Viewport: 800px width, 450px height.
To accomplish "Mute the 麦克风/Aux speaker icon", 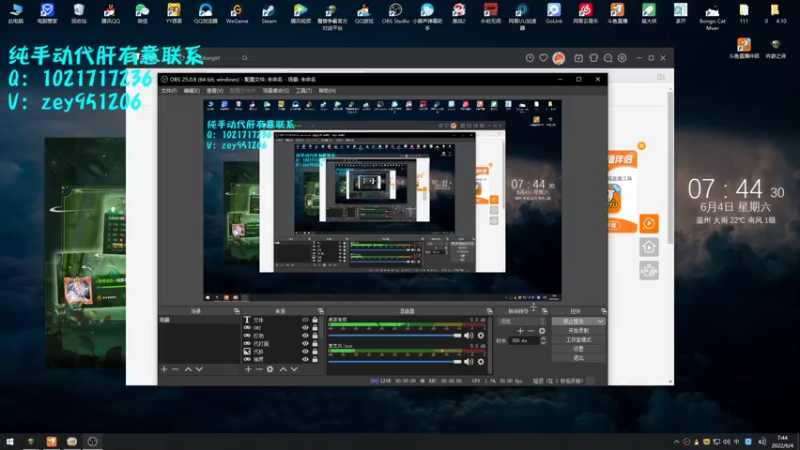I will tap(468, 361).
